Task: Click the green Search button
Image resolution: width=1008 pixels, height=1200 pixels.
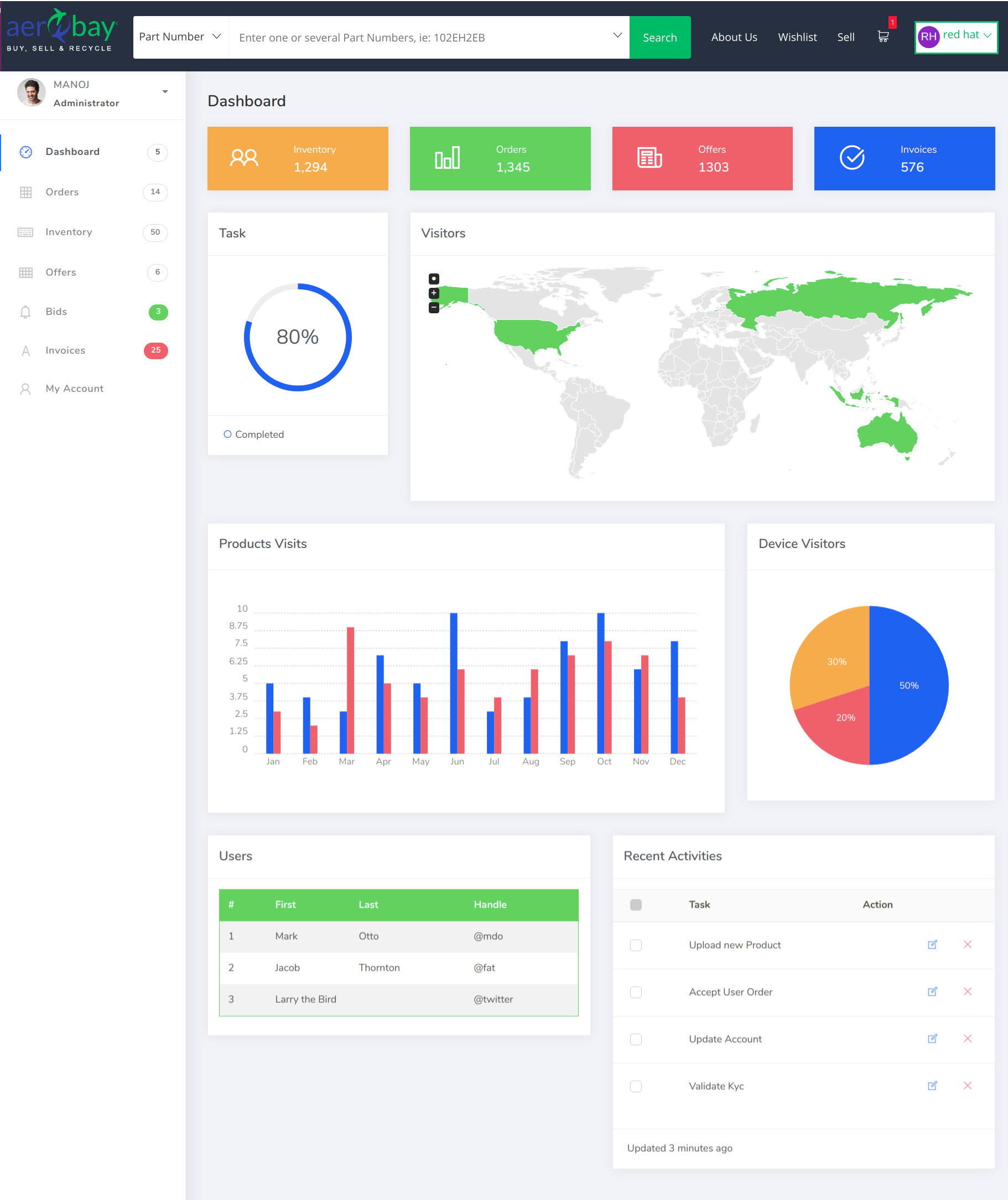Action: pos(659,37)
